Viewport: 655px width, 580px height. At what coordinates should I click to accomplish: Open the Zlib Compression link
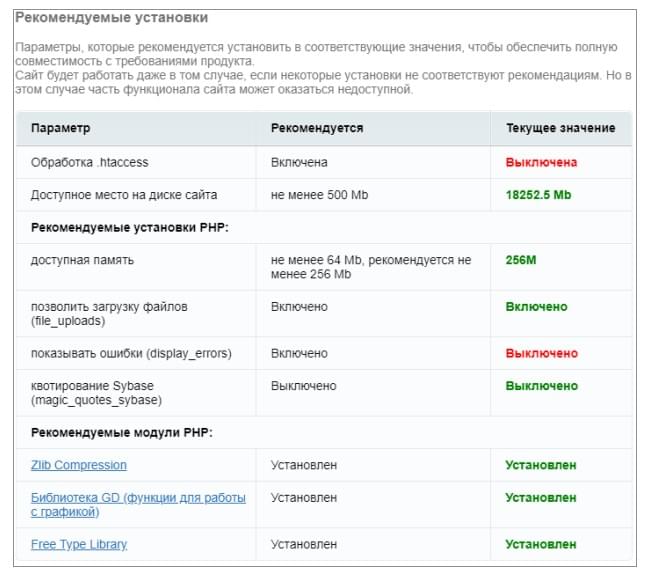pos(79,465)
